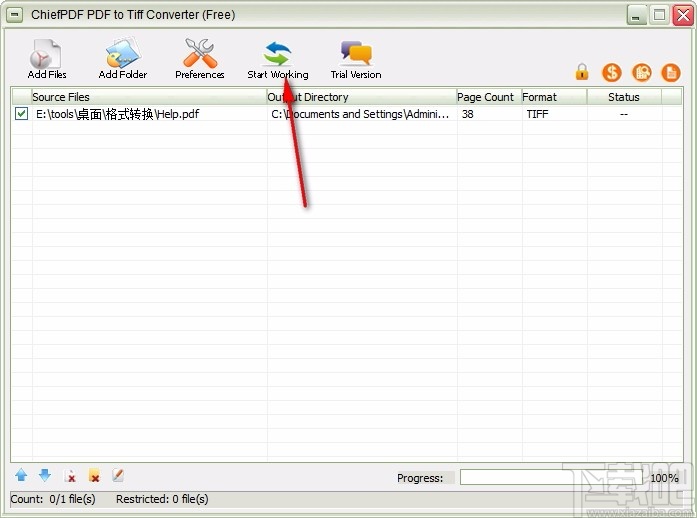Maximize the ChiefPDF window

click(x=660, y=15)
